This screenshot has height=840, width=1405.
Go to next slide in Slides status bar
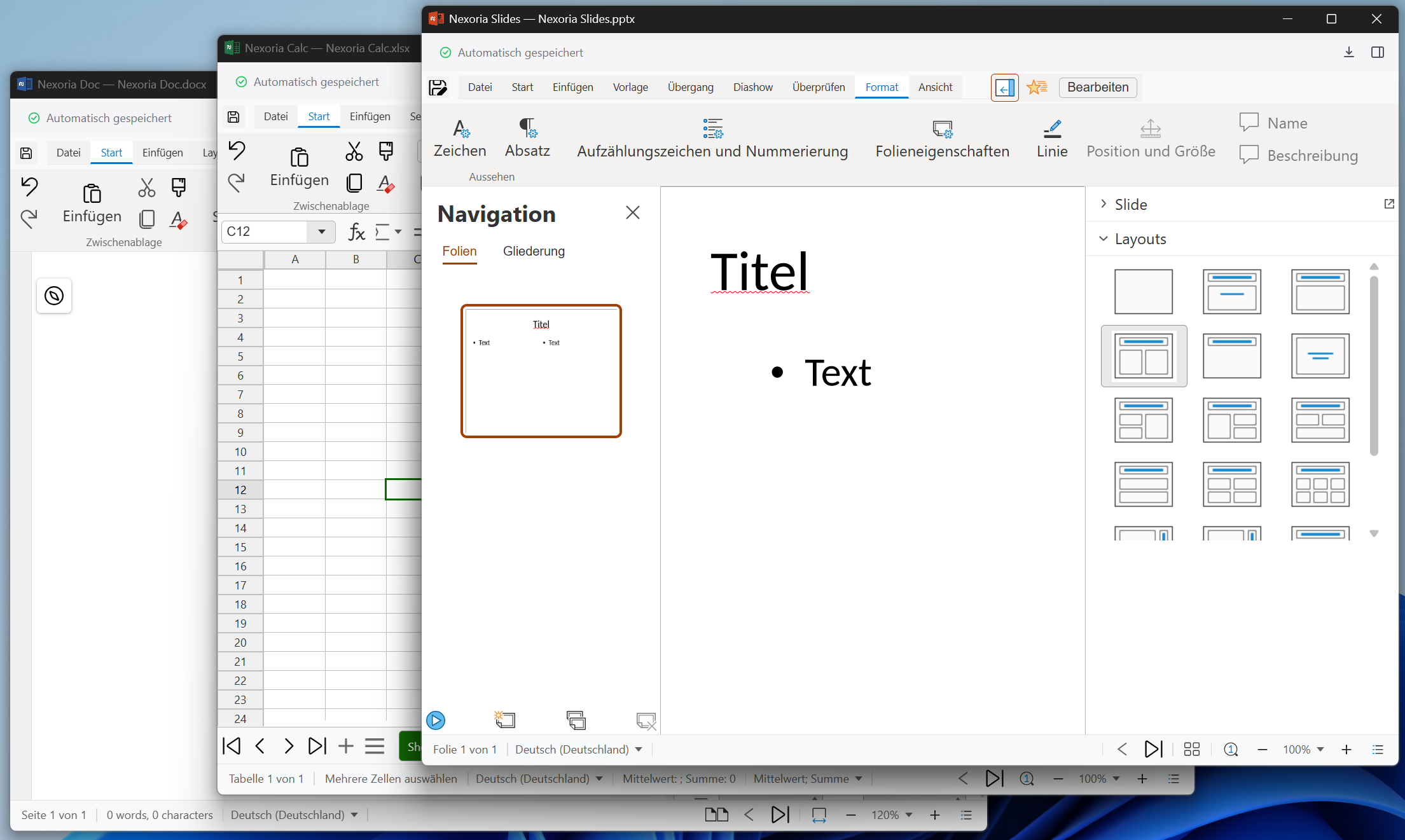[1153, 749]
